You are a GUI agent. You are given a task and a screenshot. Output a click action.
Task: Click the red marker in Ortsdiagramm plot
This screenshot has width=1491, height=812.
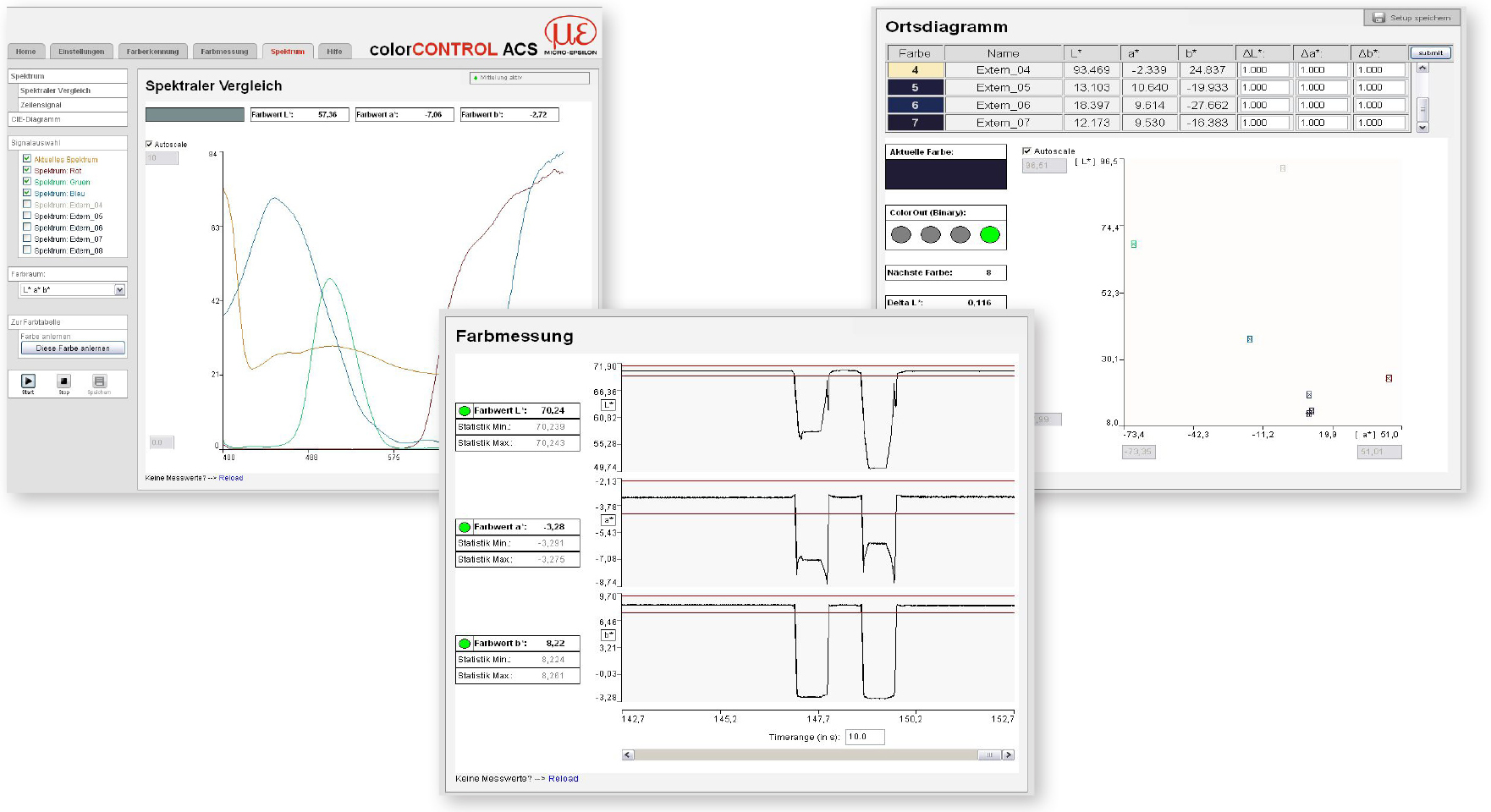point(1389,378)
